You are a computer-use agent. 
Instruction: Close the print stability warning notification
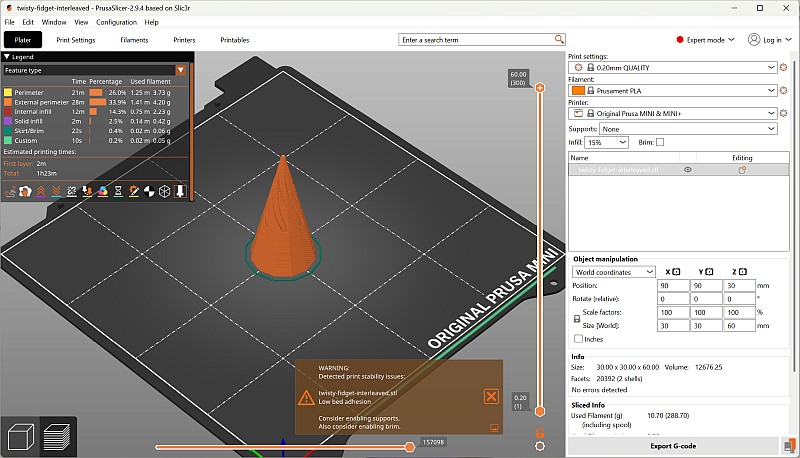pos(491,396)
